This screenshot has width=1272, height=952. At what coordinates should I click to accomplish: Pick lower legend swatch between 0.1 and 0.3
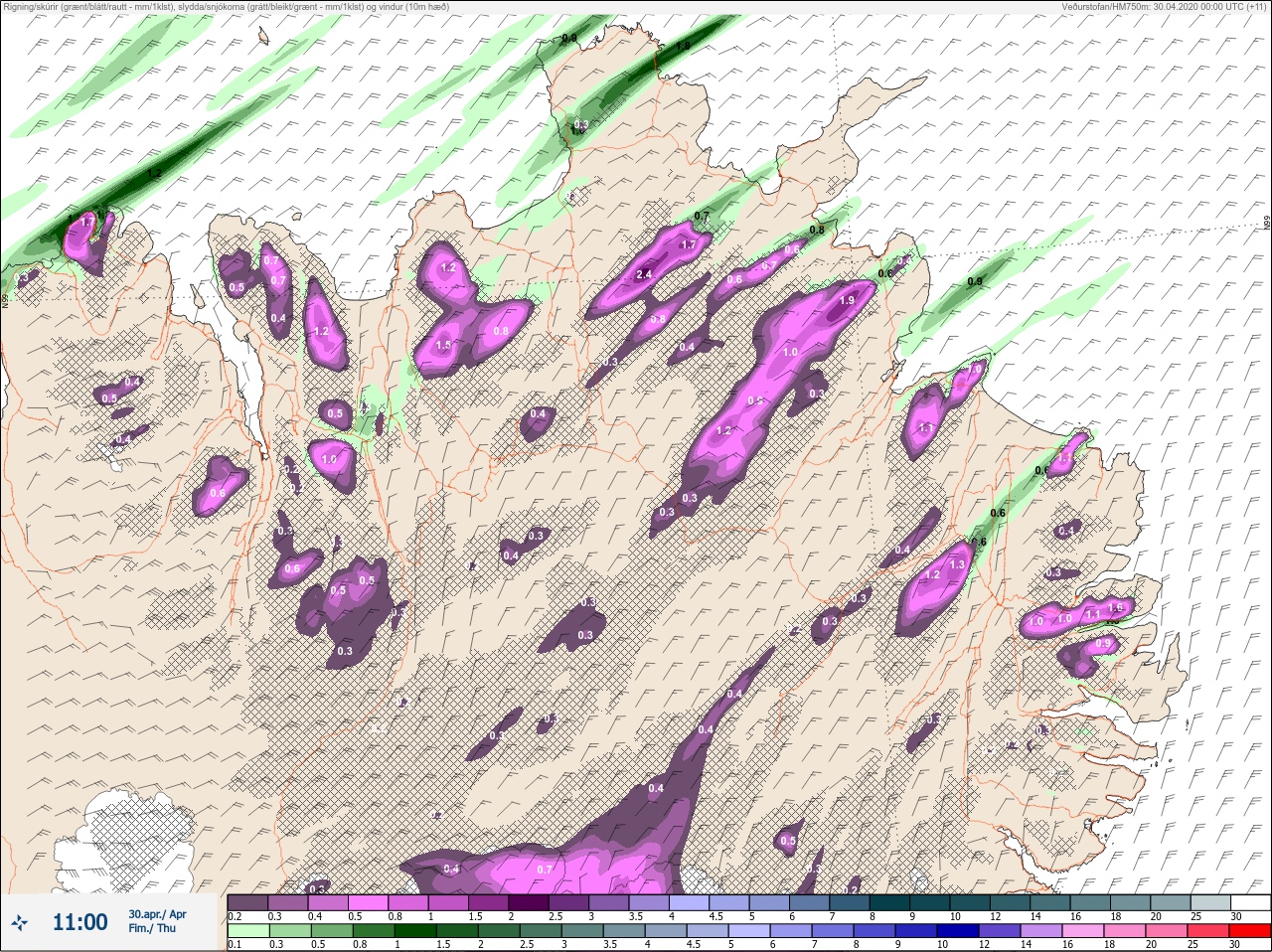[247, 932]
